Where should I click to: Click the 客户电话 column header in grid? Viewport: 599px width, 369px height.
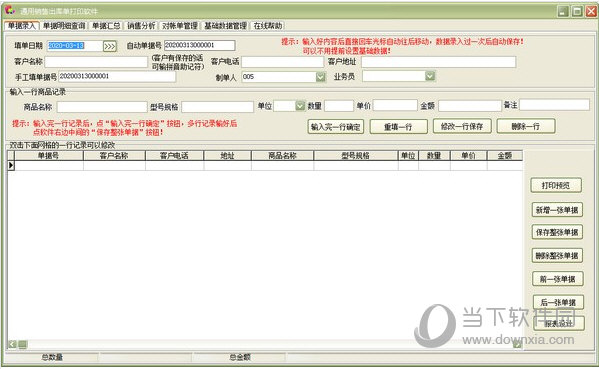point(175,155)
